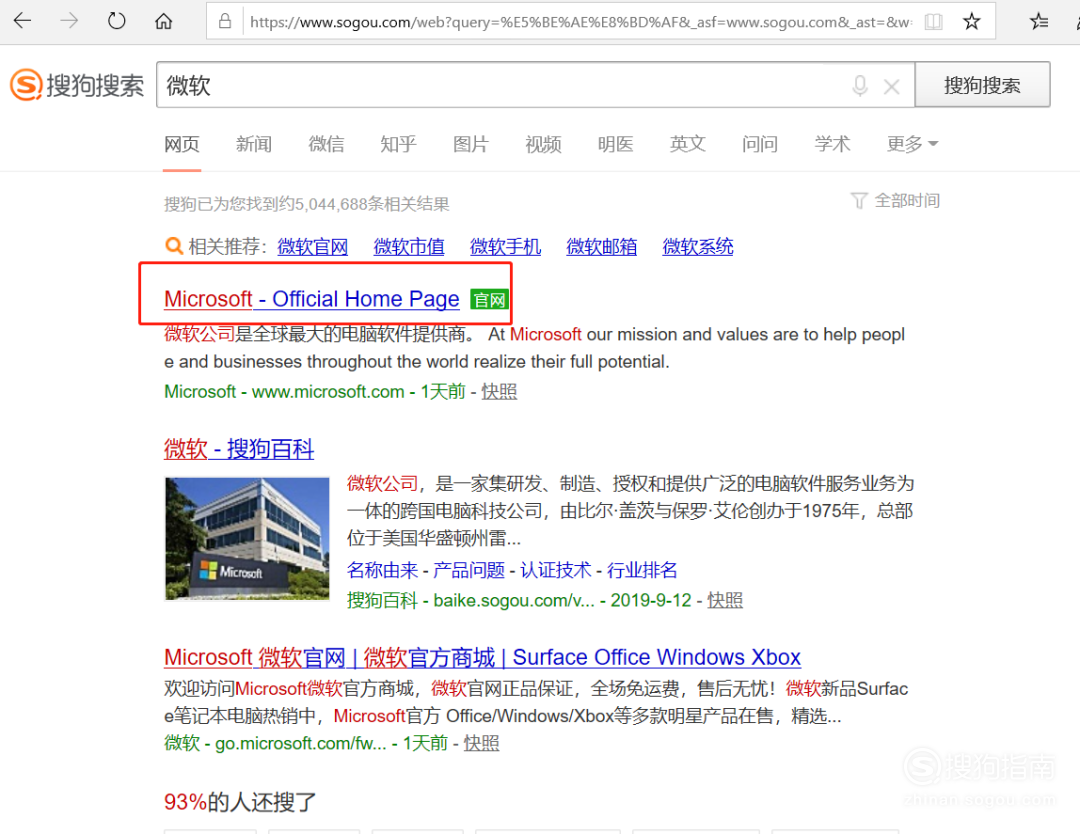Open the 行业排名 sublink

(x=642, y=570)
